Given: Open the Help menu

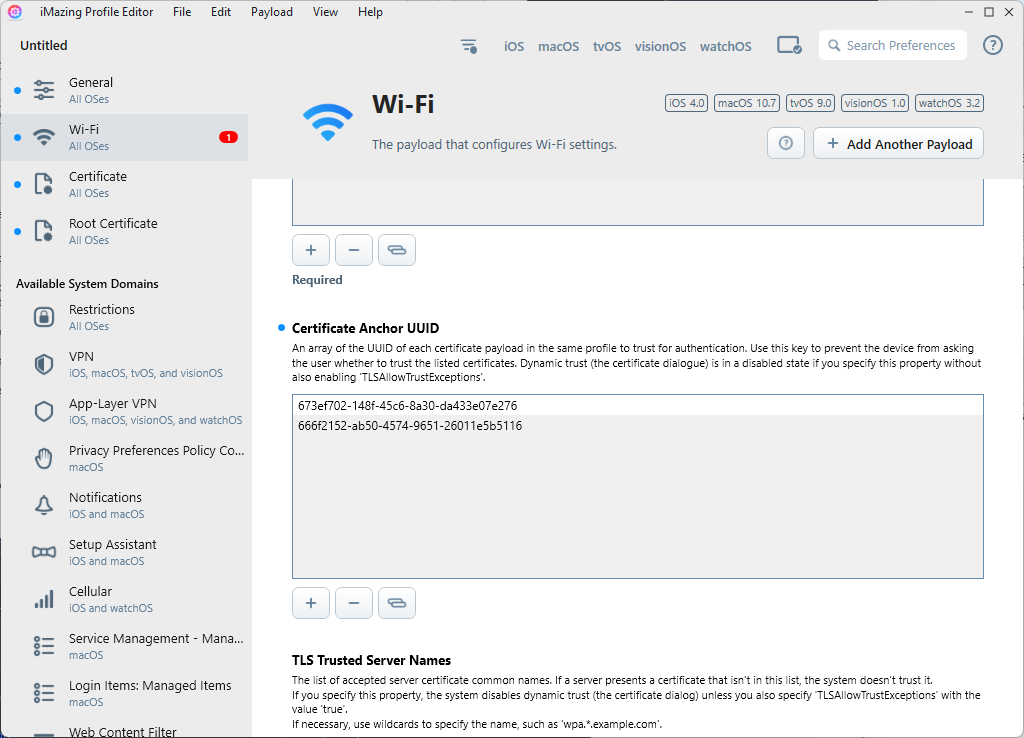Looking at the screenshot, I should [x=370, y=12].
